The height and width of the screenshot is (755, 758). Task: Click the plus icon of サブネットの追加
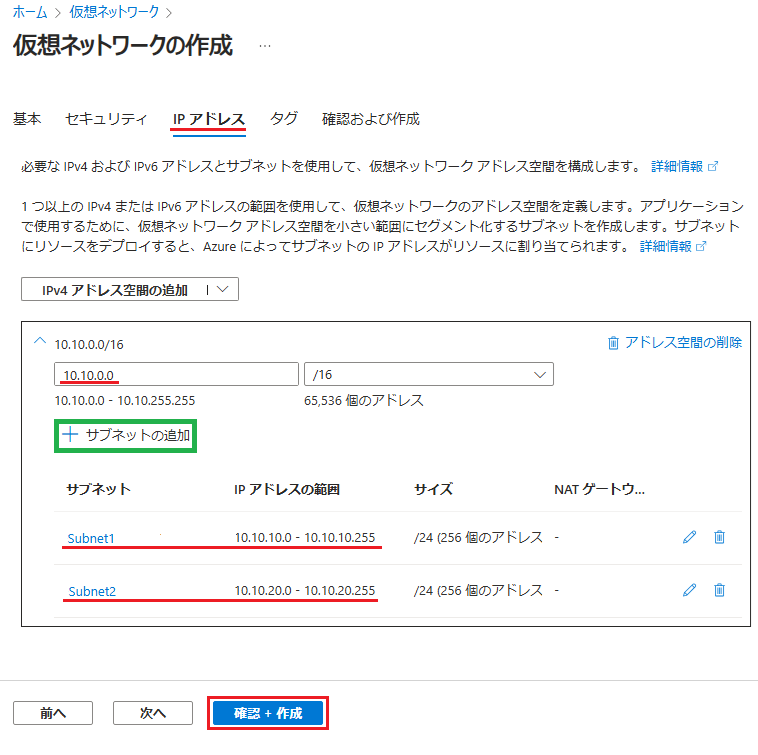pyautogui.click(x=70, y=435)
